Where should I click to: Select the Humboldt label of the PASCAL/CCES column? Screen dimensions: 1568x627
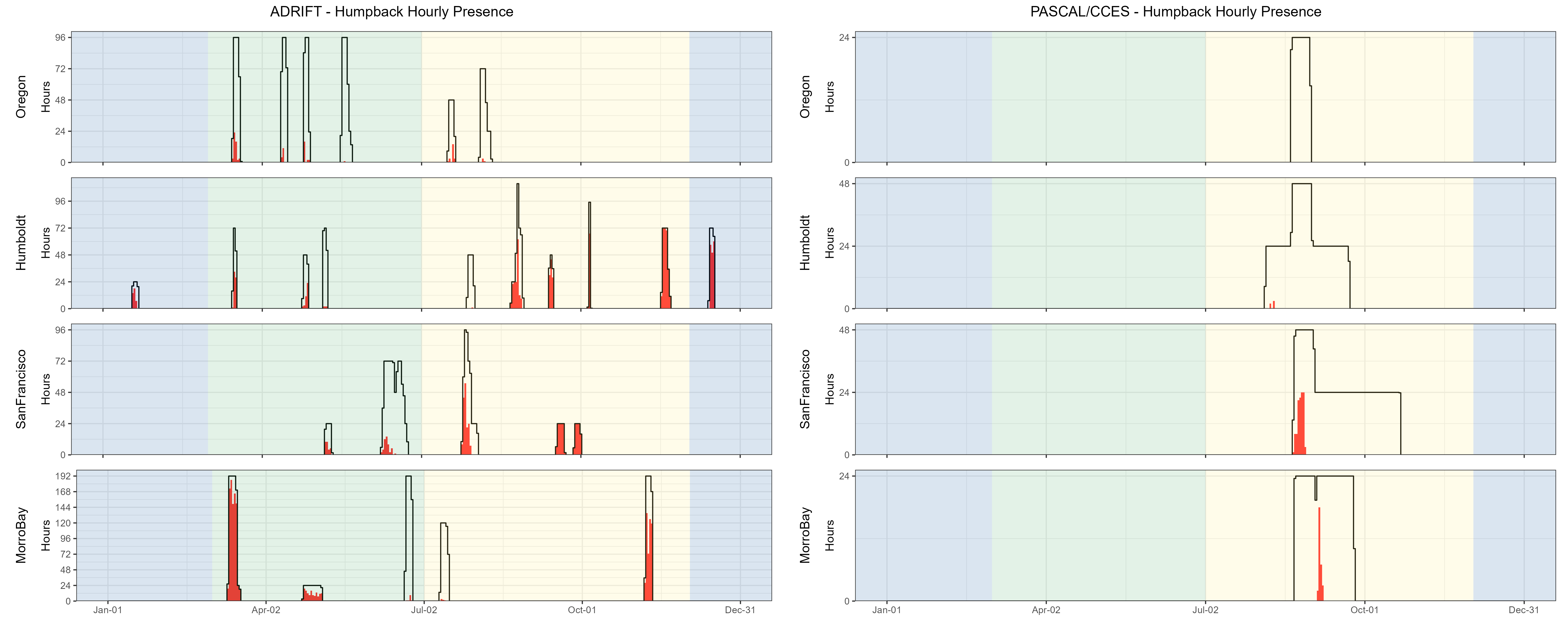pos(805,243)
